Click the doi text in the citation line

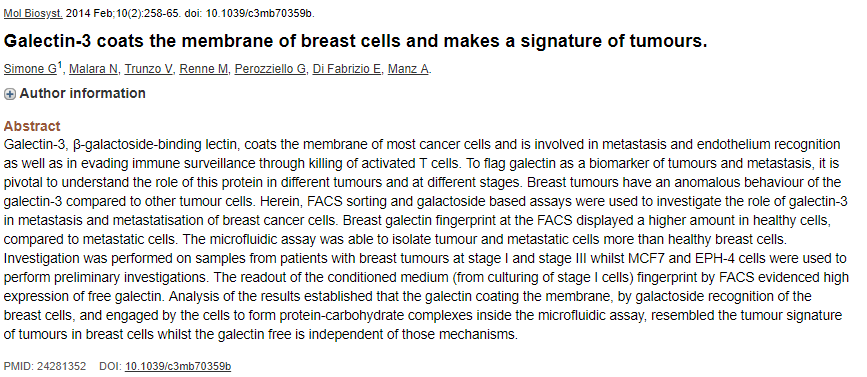click(x=250, y=13)
